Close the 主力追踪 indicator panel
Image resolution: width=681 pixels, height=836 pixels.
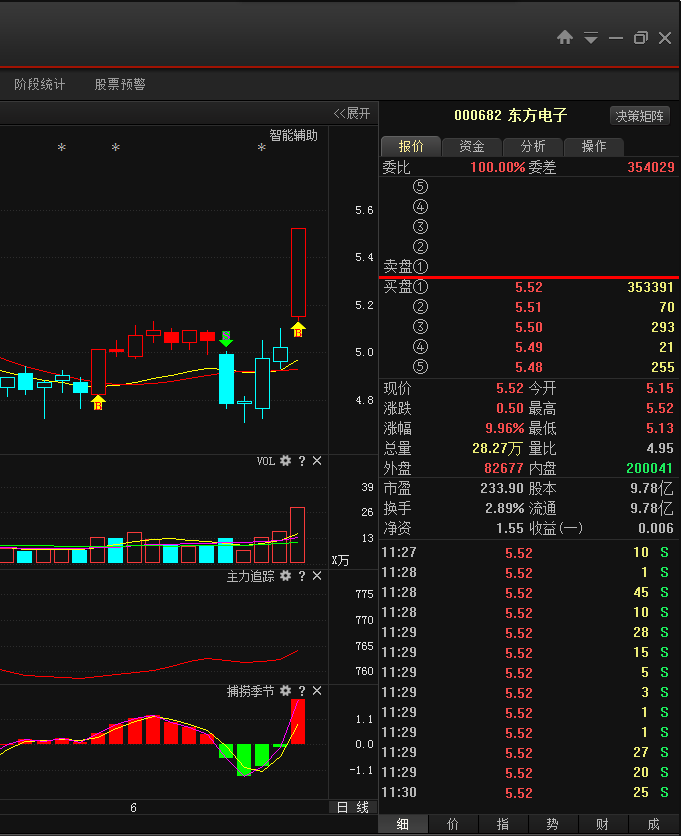317,576
